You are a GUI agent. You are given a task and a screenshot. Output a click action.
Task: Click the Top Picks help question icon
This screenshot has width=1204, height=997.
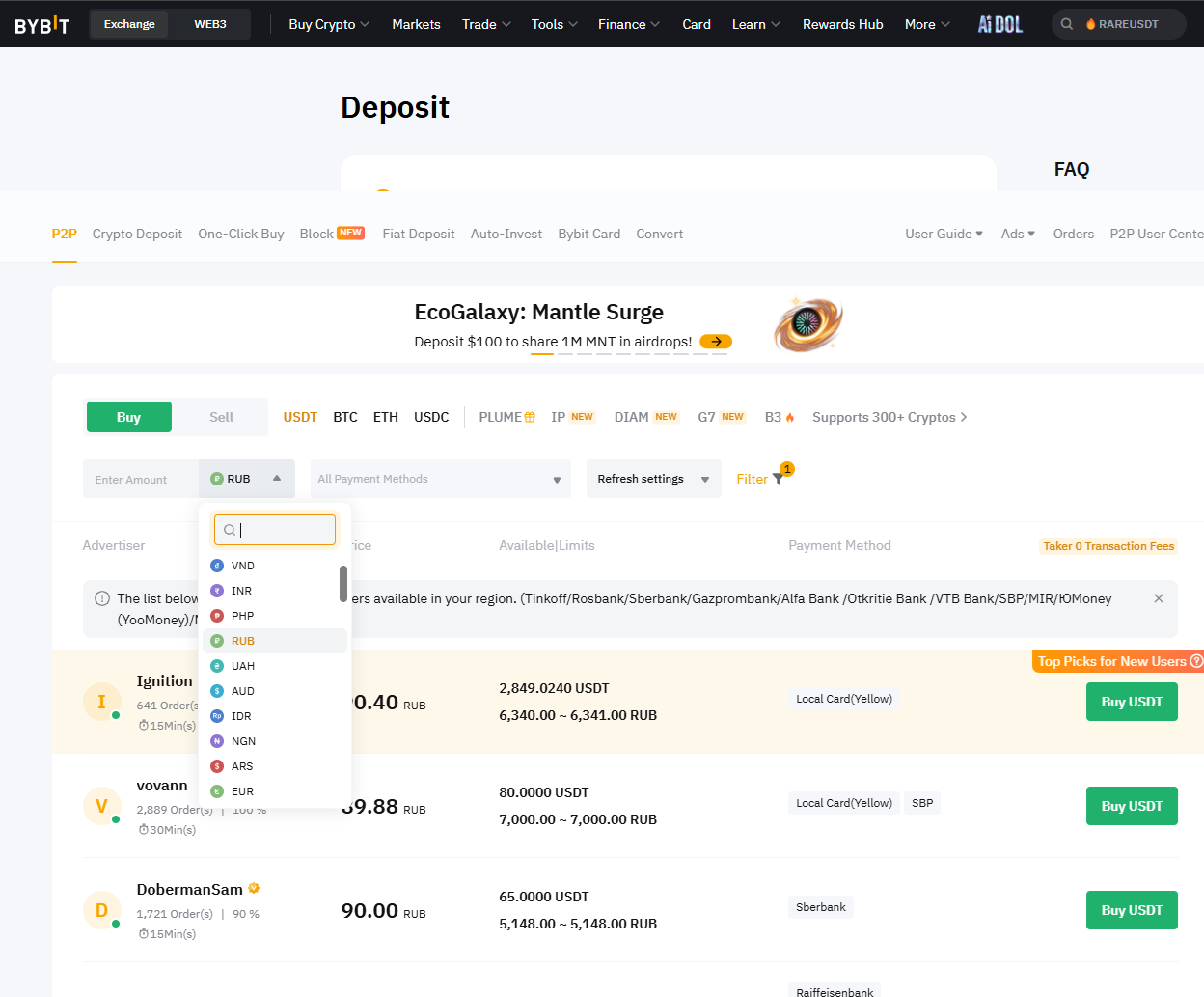point(1196,661)
